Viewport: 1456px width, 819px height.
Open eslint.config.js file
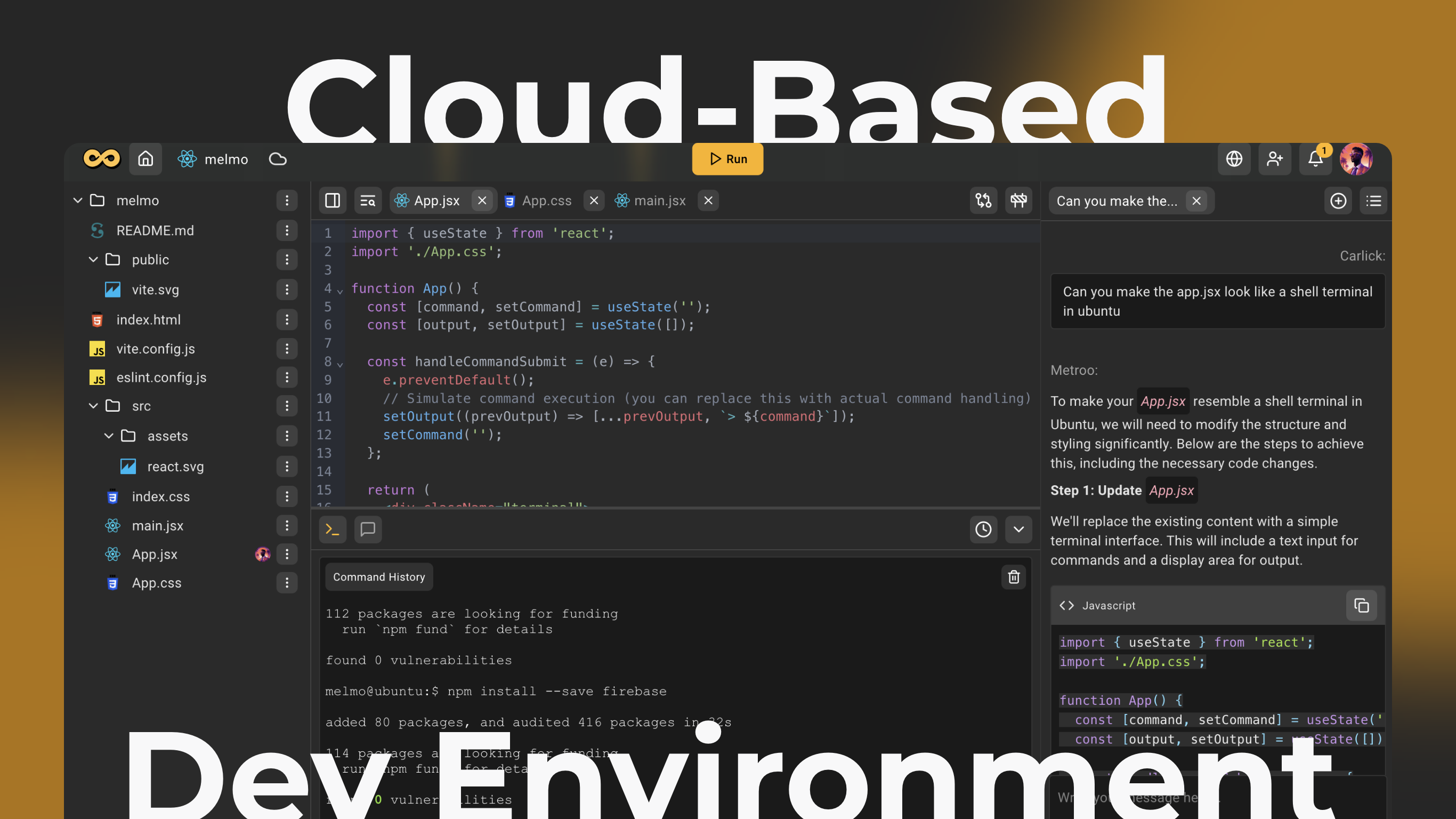161,378
